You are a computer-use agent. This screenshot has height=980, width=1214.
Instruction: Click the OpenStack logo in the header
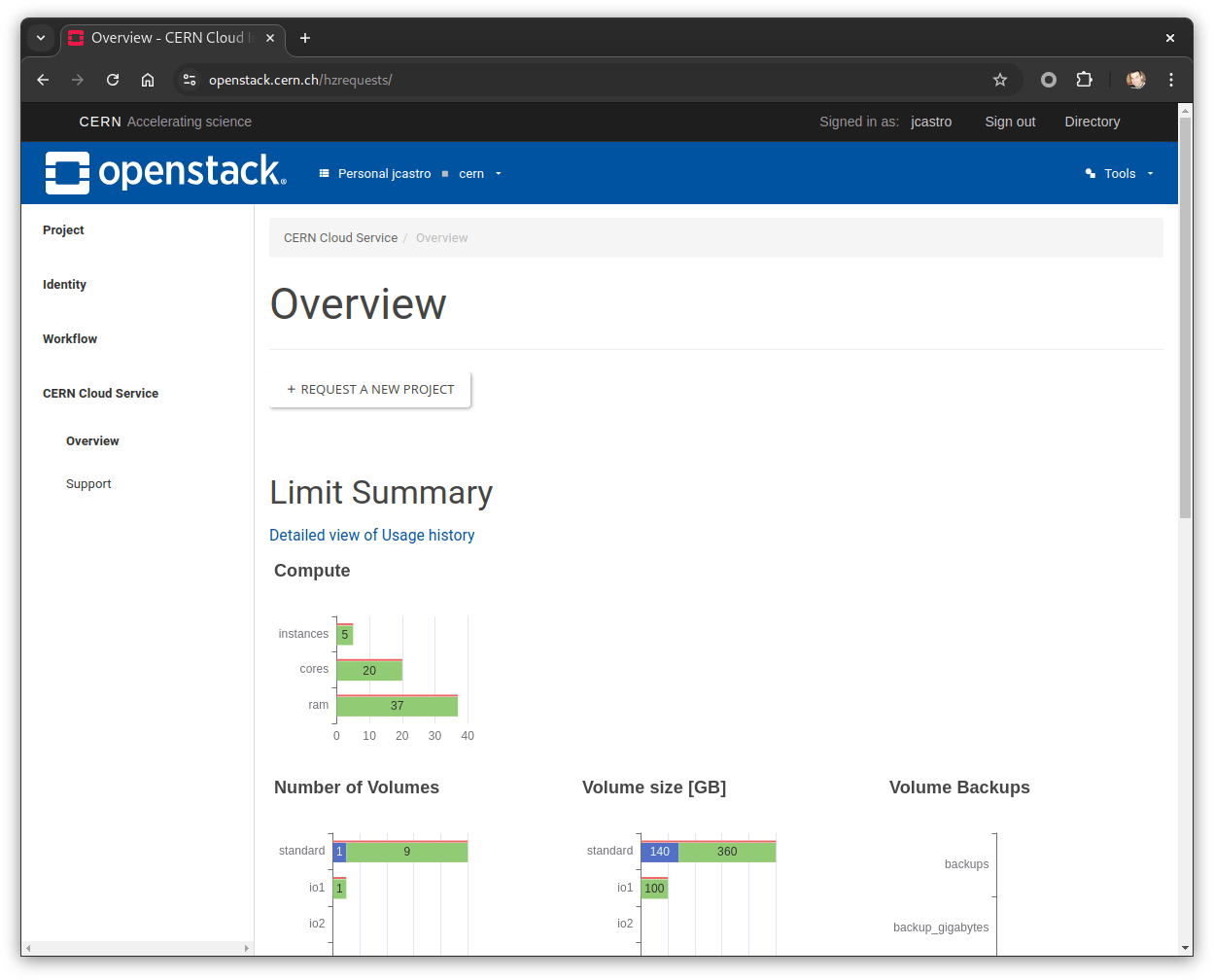pyautogui.click(x=163, y=172)
